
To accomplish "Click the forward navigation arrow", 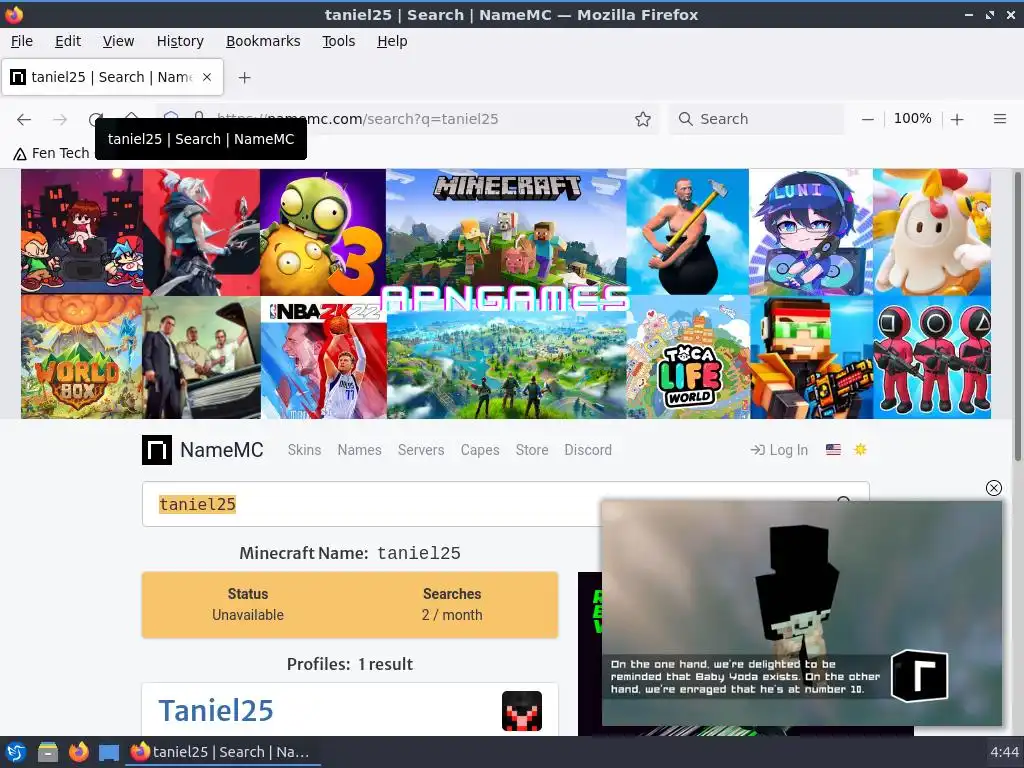I will (x=60, y=119).
